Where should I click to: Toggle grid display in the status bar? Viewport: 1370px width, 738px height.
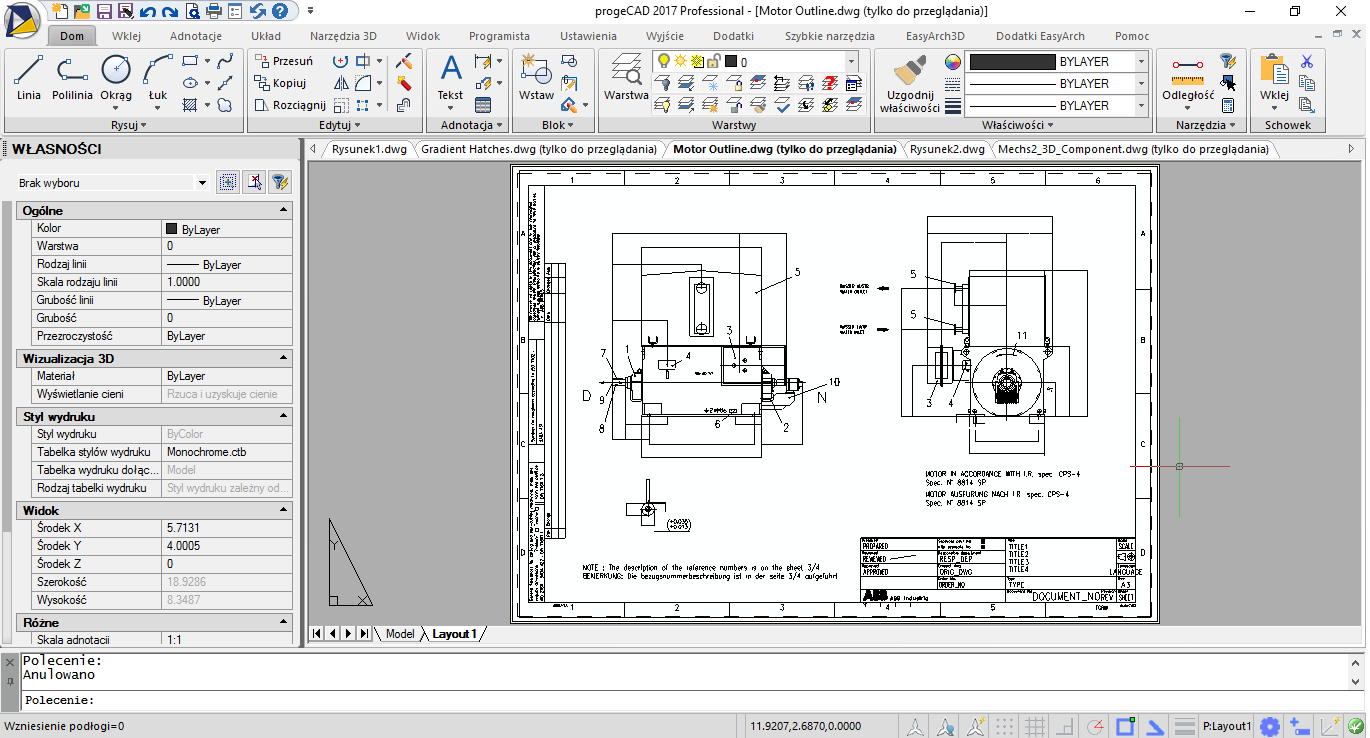pos(1036,726)
